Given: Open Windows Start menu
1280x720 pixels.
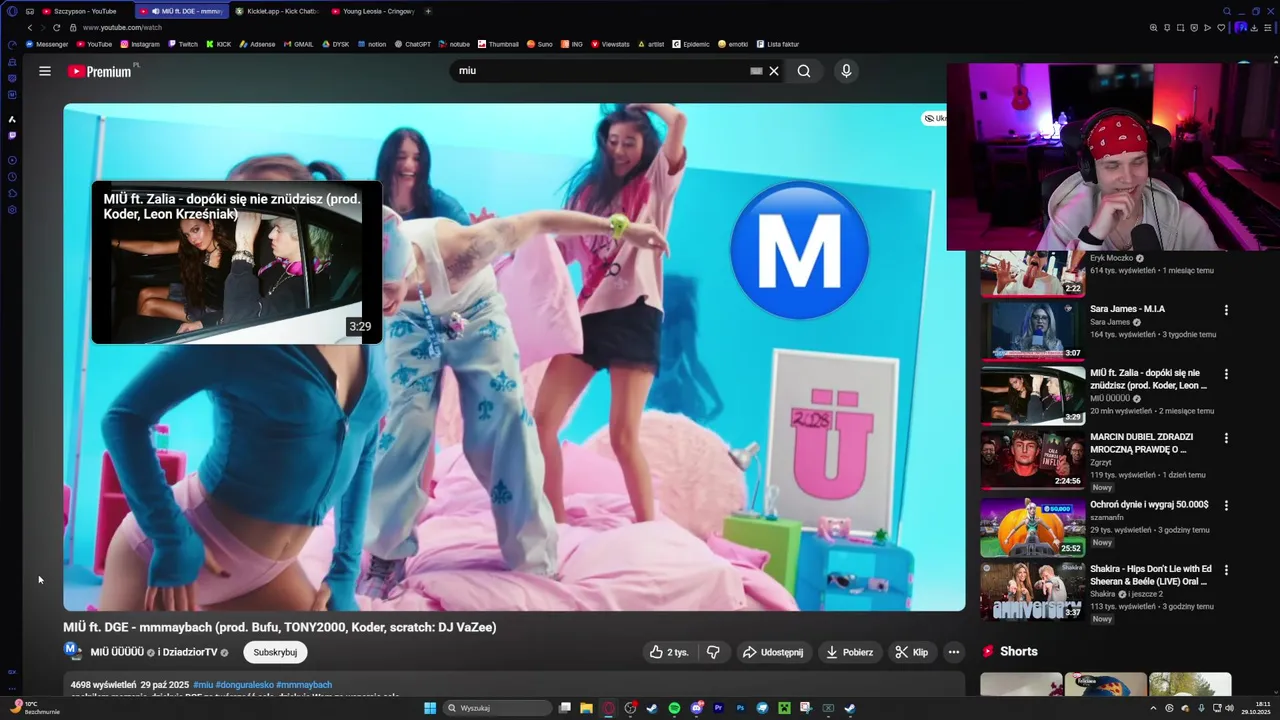Looking at the screenshot, I should [430, 708].
